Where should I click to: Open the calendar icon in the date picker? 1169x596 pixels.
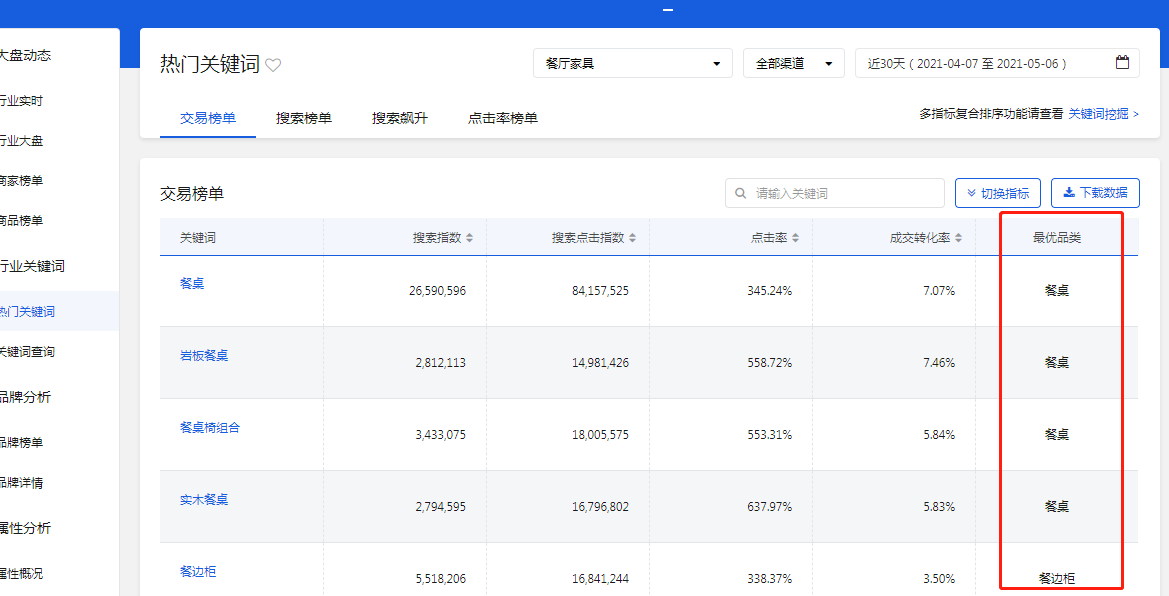pyautogui.click(x=1122, y=61)
